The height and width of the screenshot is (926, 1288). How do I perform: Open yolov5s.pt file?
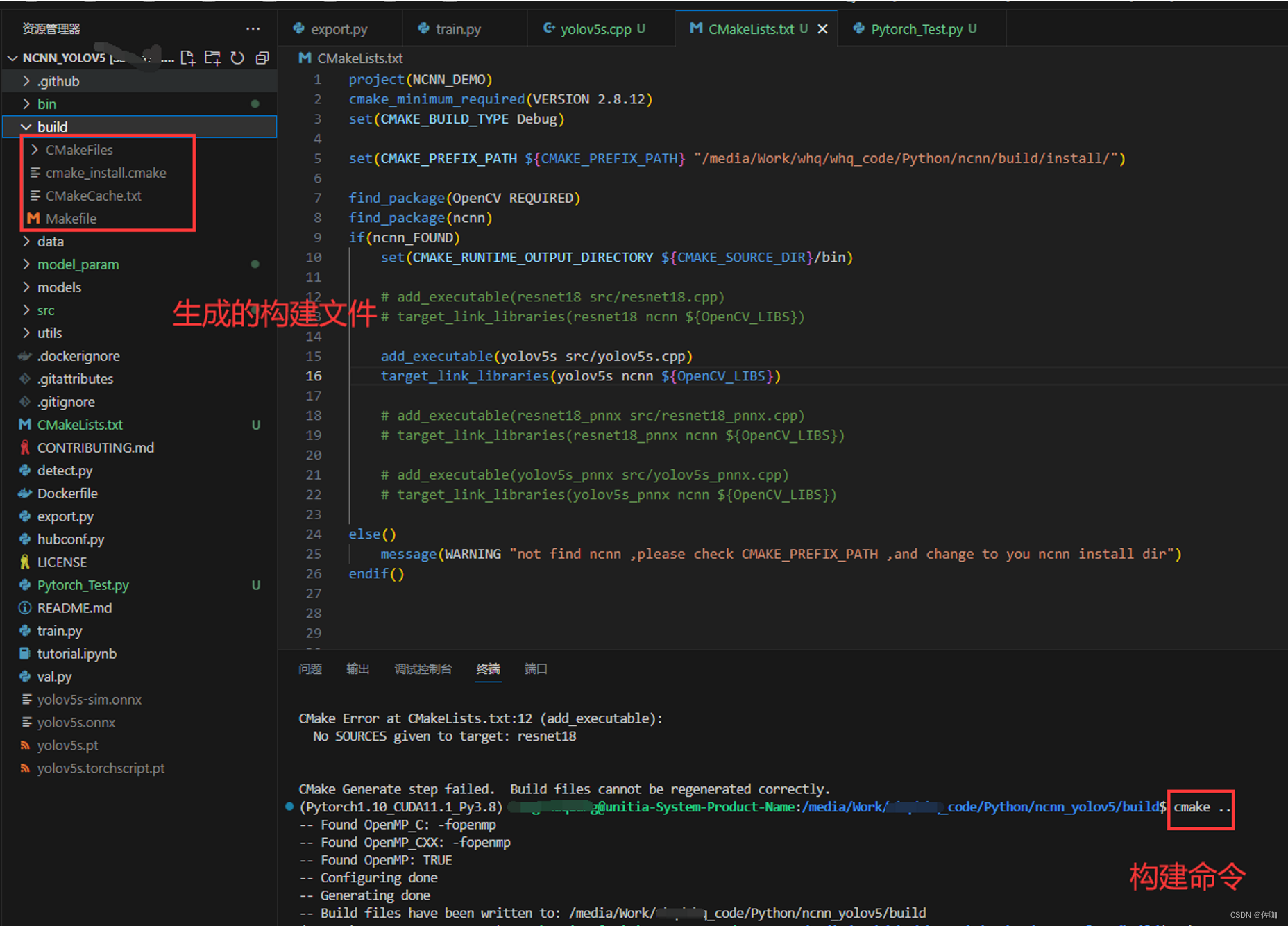tap(139, 746)
